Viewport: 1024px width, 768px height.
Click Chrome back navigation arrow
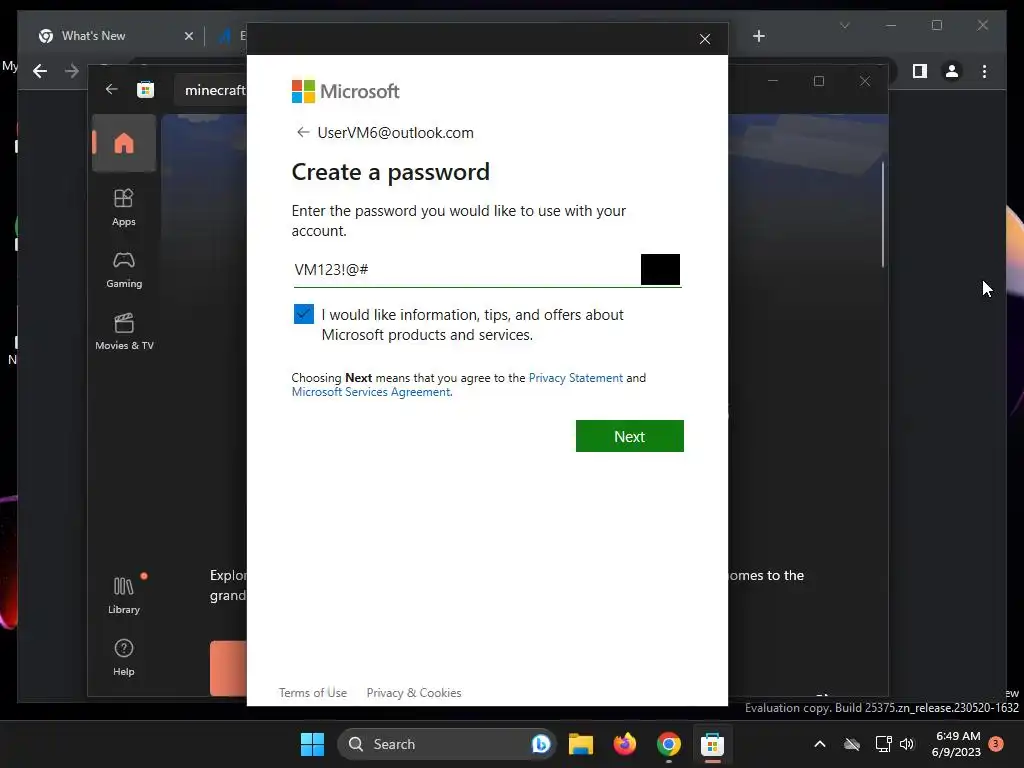[x=40, y=71]
